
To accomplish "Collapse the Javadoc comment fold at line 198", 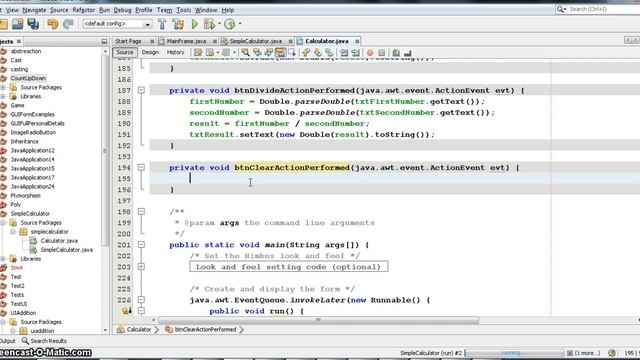I will point(141,211).
